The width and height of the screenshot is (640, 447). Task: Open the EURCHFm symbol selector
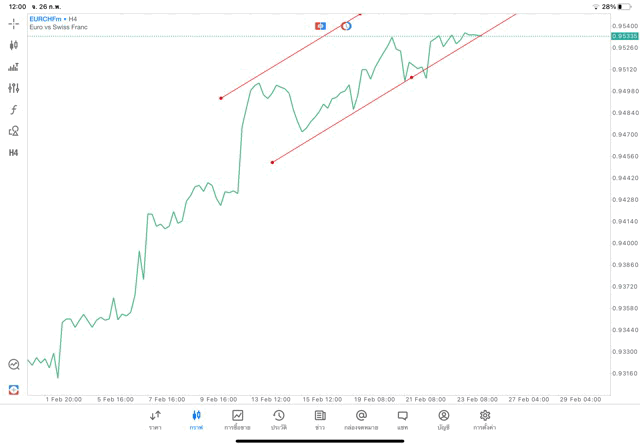pos(48,19)
